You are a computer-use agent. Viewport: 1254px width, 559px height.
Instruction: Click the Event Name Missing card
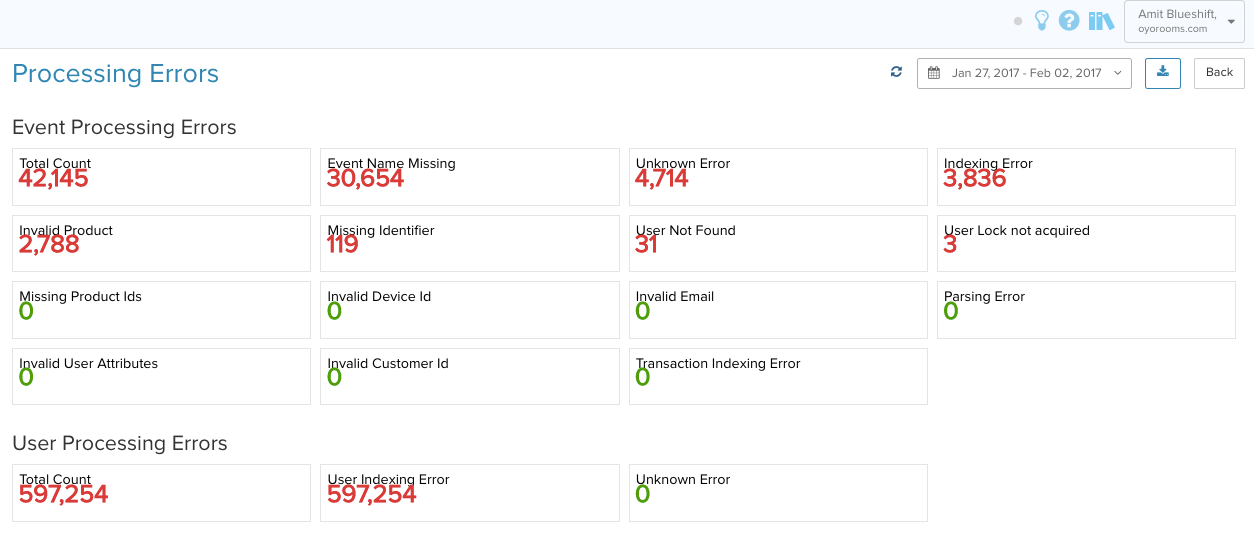(x=470, y=177)
